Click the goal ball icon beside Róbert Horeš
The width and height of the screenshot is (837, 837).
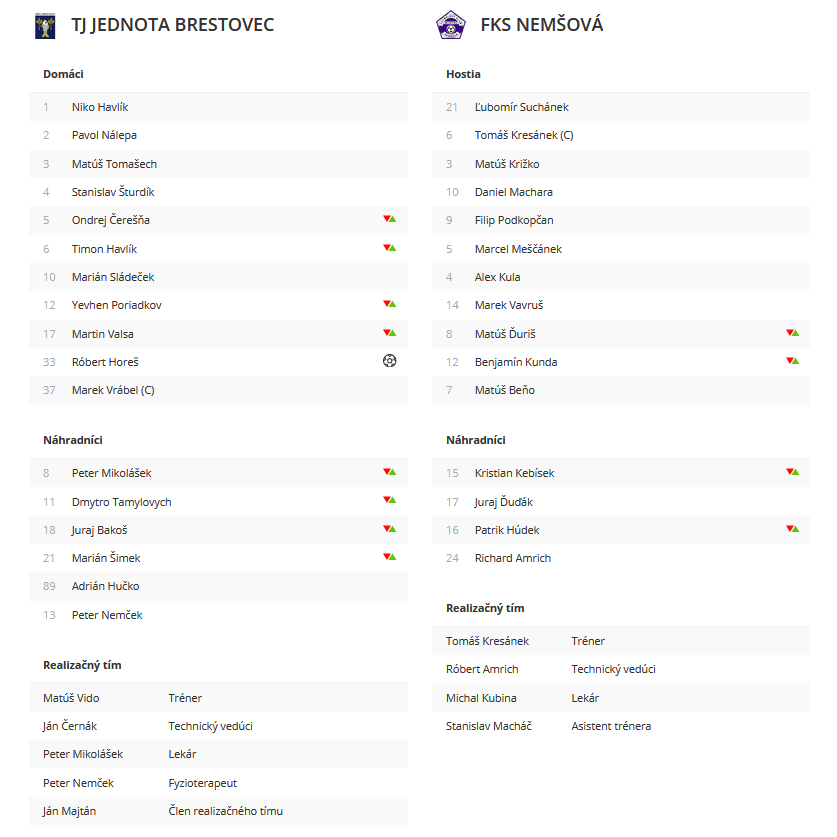pos(390,361)
